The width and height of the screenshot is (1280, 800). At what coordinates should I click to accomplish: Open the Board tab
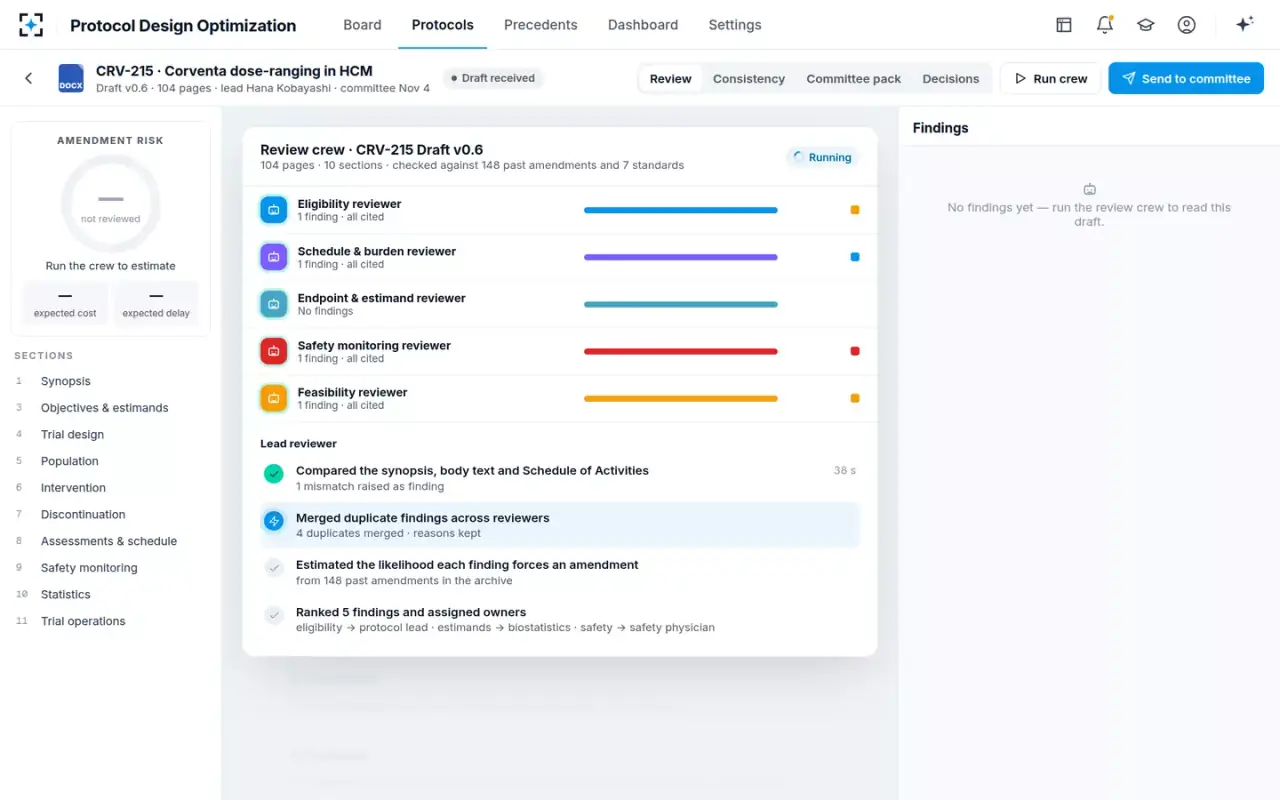pos(362,25)
